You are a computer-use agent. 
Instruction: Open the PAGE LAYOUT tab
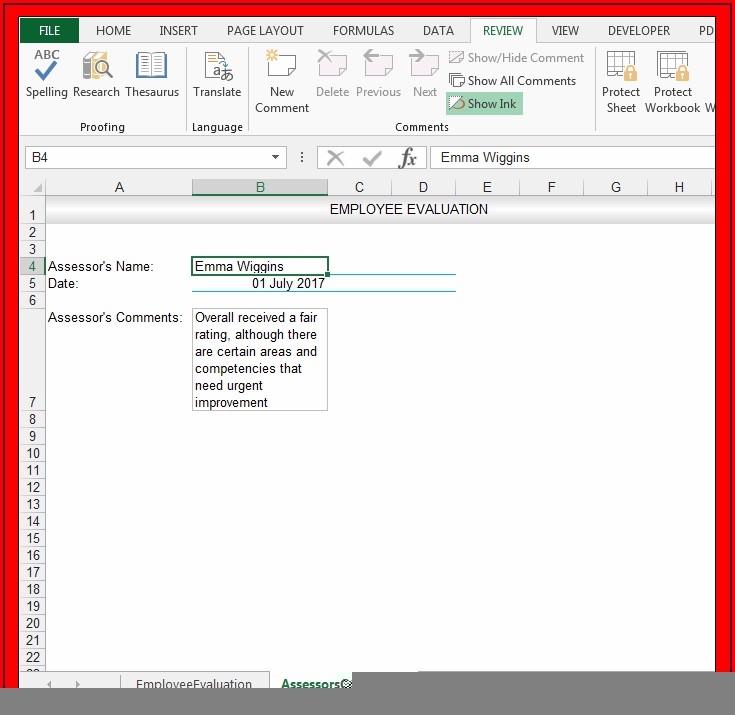[265, 31]
